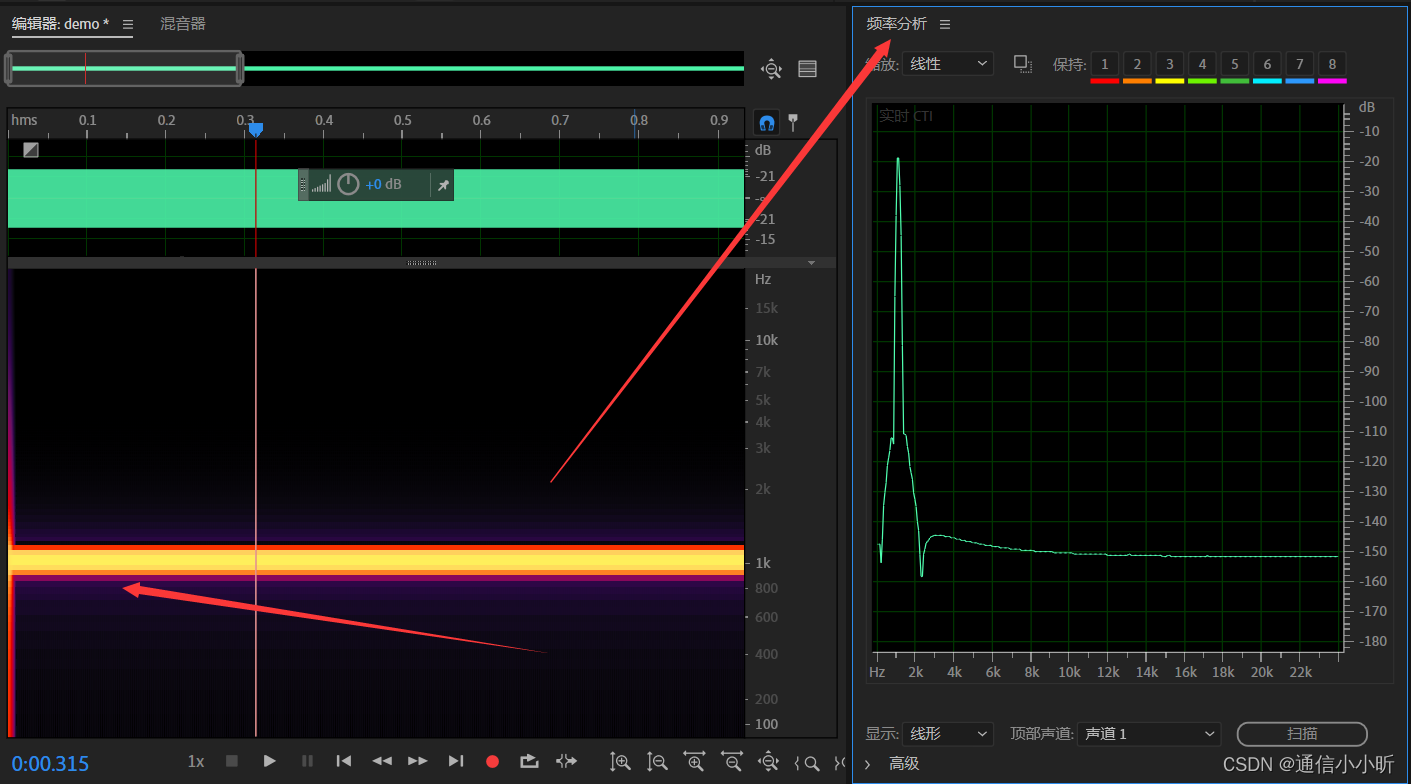Click the navigator left handle at top
This screenshot has height=784, width=1411.
8,68
